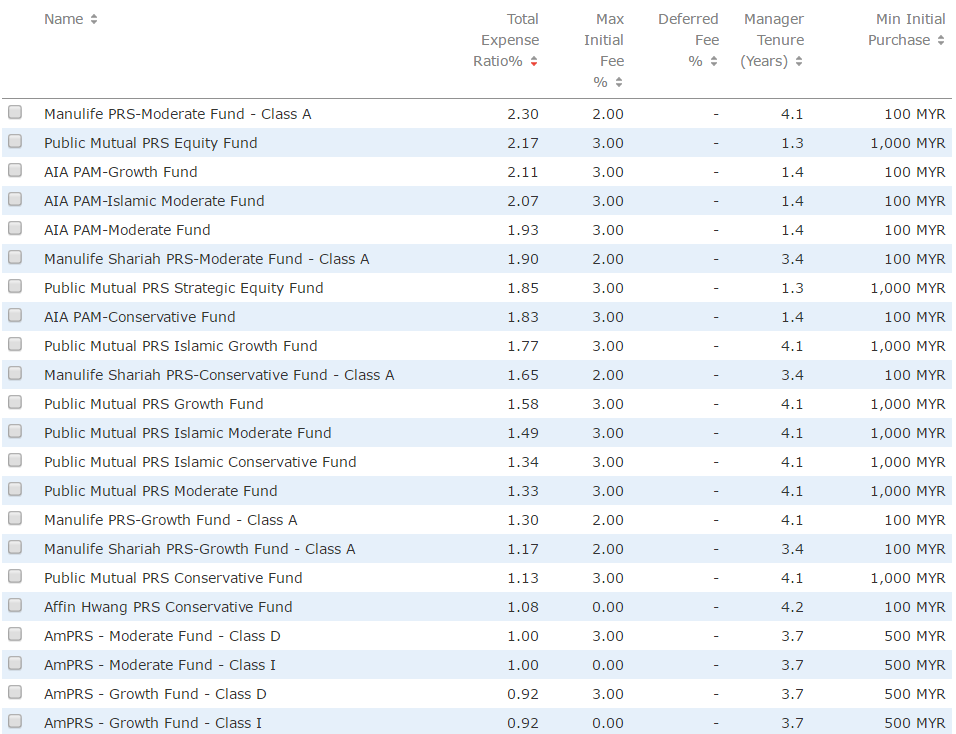Viewport: 956px width, 734px height.
Task: Click Manager Tenure header text
Action: click(x=772, y=40)
